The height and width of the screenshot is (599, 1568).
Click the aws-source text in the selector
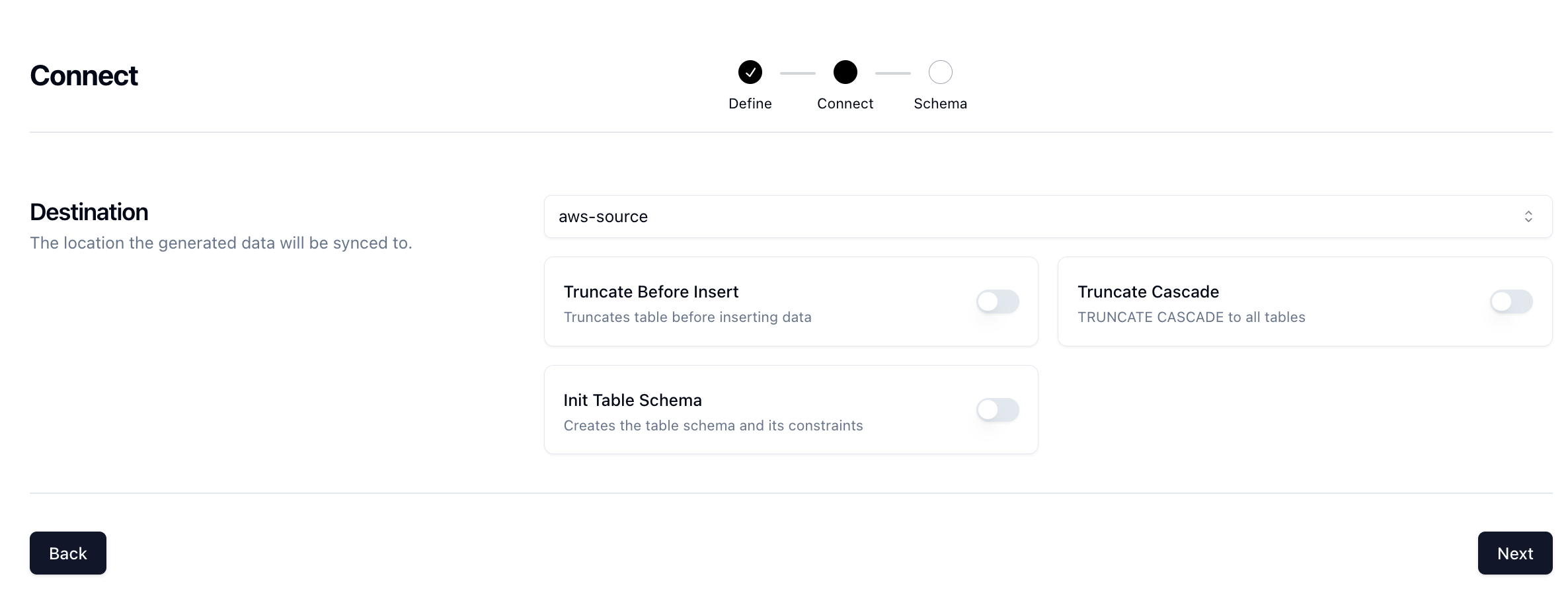click(x=603, y=217)
